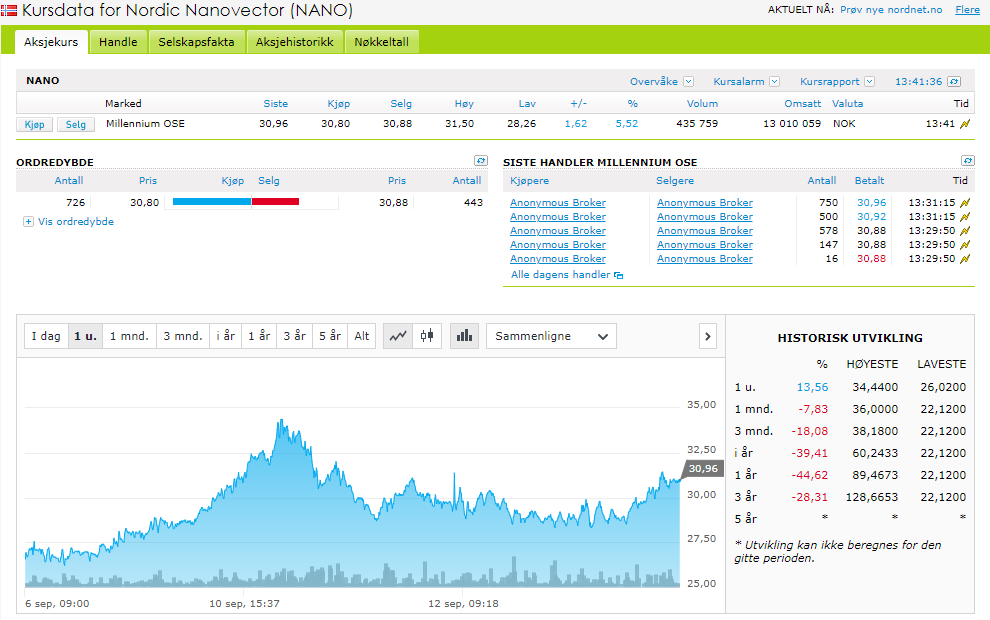Sort order depth by Kjøp column header
This screenshot has width=990, height=620.
(x=232, y=181)
